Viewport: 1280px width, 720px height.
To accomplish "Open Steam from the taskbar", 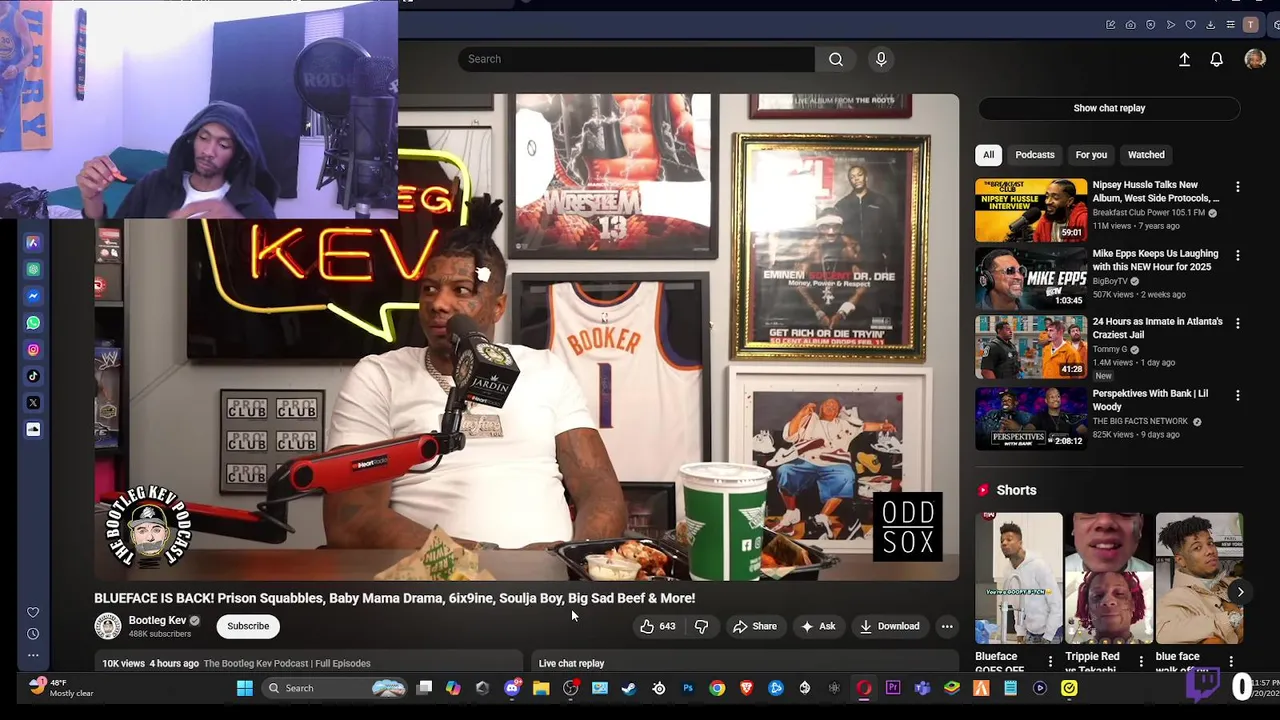I will pos(629,688).
